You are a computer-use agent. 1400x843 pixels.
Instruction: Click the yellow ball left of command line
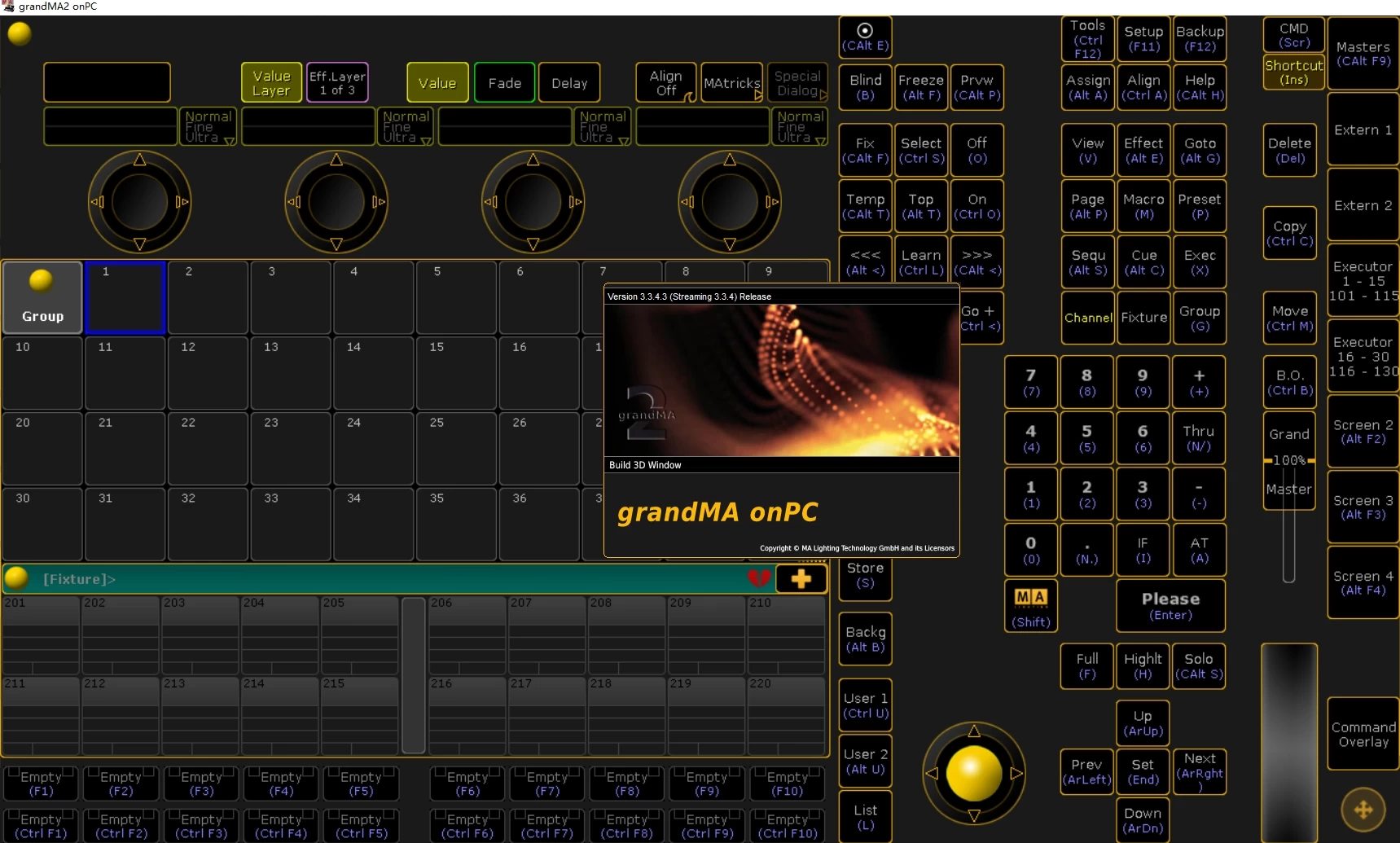16,577
